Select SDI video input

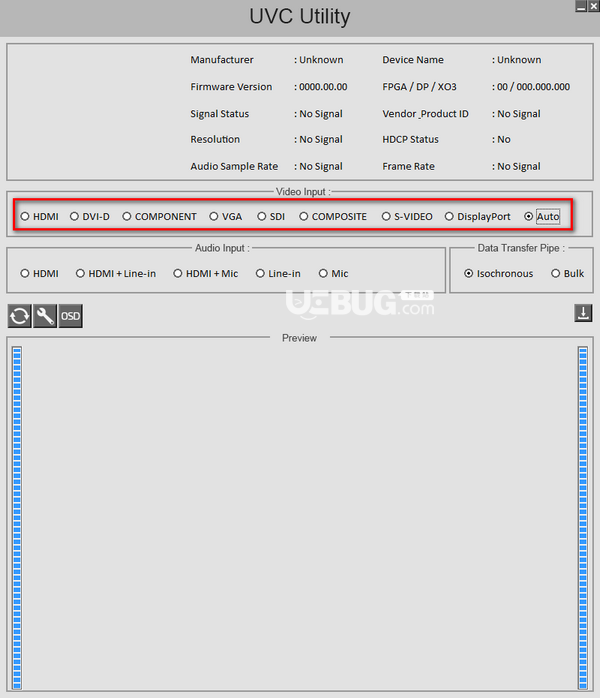pyautogui.click(x=271, y=216)
